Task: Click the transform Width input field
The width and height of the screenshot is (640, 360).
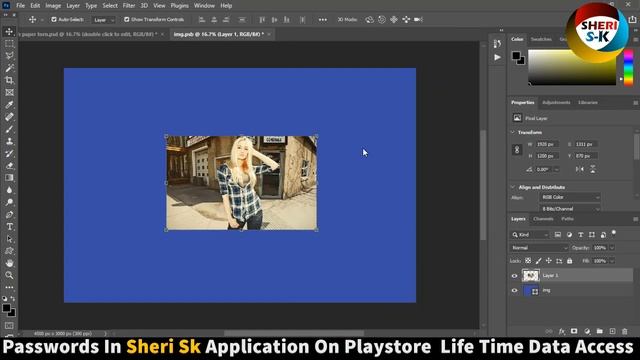Action: [x=547, y=144]
